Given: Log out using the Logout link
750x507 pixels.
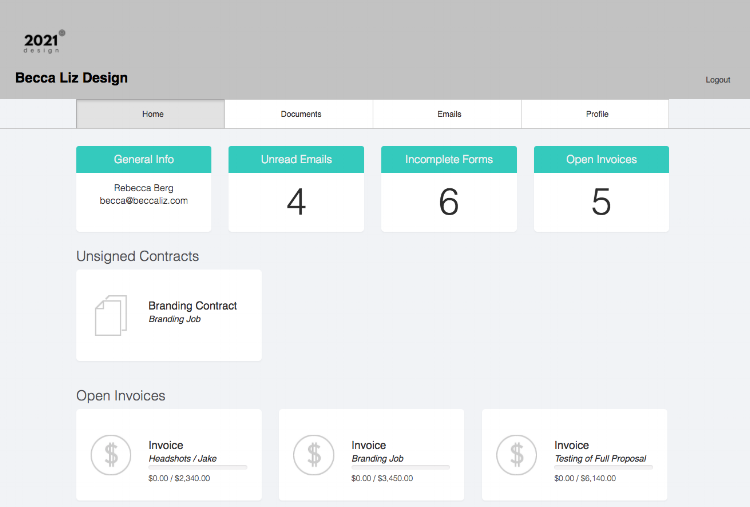Looking at the screenshot, I should coord(717,80).
